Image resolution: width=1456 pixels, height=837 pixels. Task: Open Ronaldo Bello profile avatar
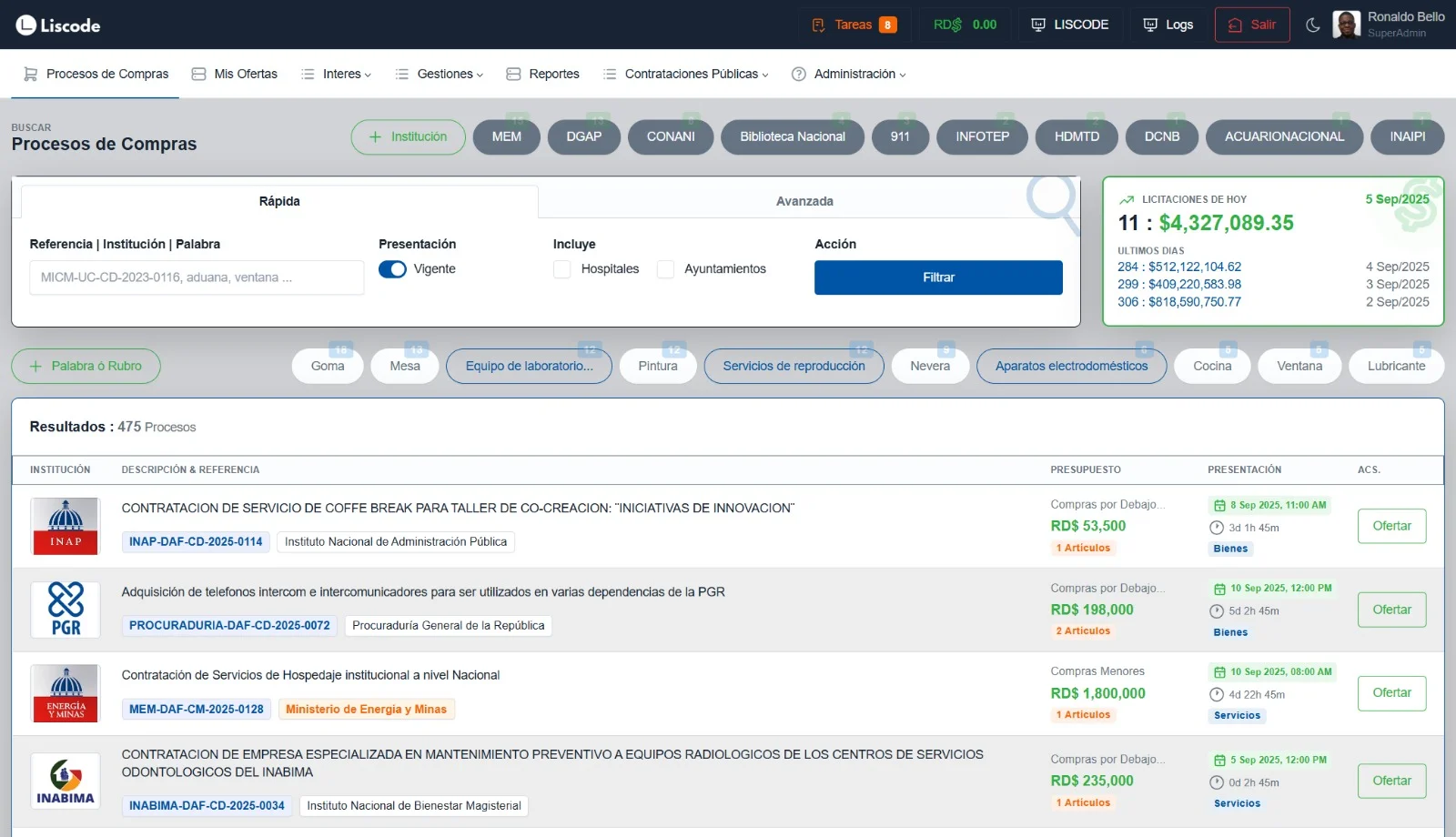point(1346,25)
